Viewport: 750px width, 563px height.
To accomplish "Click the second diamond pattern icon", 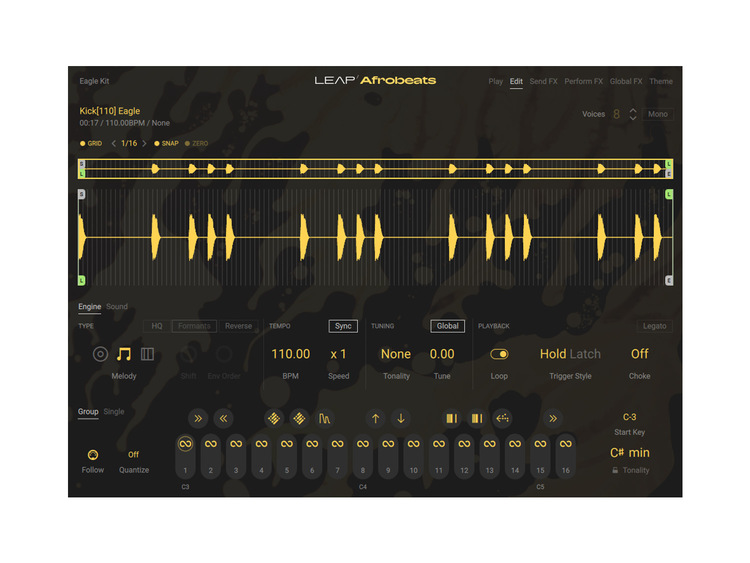I will pyautogui.click(x=299, y=419).
